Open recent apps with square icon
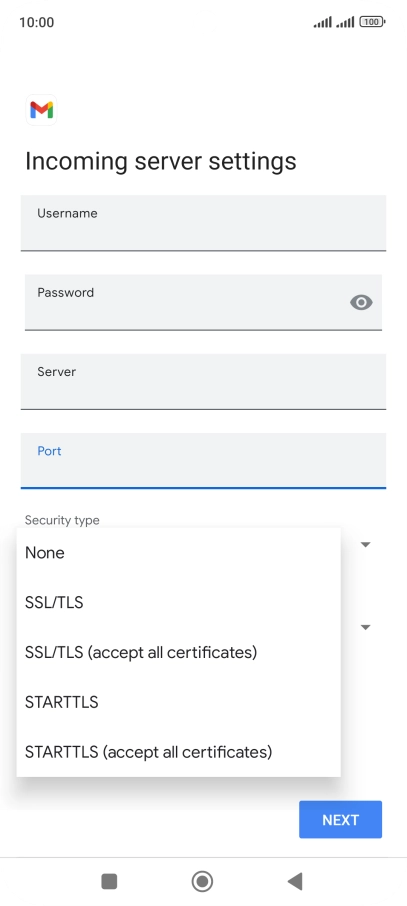Viewport: 407px width, 906px height. pos(109,881)
